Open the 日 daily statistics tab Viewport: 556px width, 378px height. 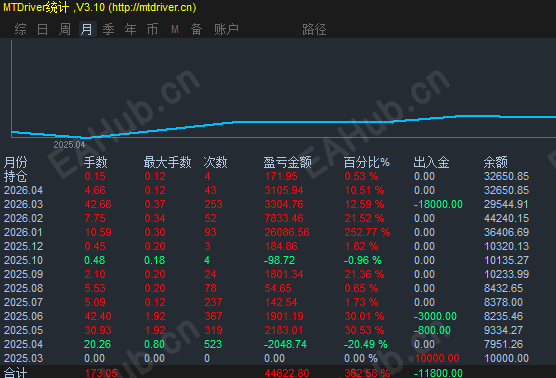pos(43,29)
